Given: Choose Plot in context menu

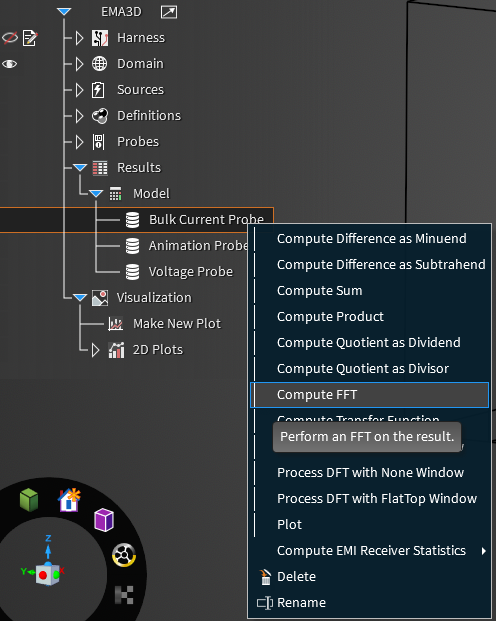Looking at the screenshot, I should point(372,525).
